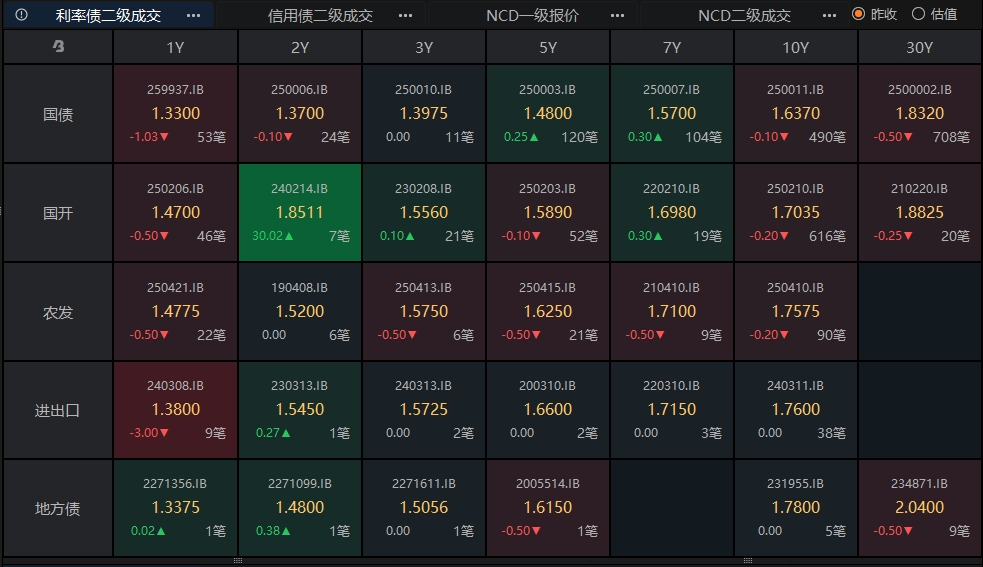
Task: Click the 国开 row label
Action: coord(58,213)
